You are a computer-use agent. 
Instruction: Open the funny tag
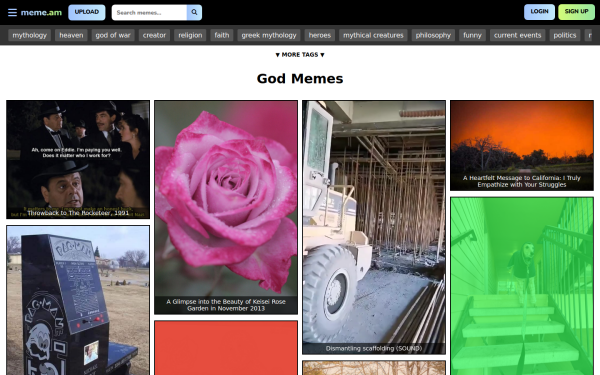tap(472, 35)
